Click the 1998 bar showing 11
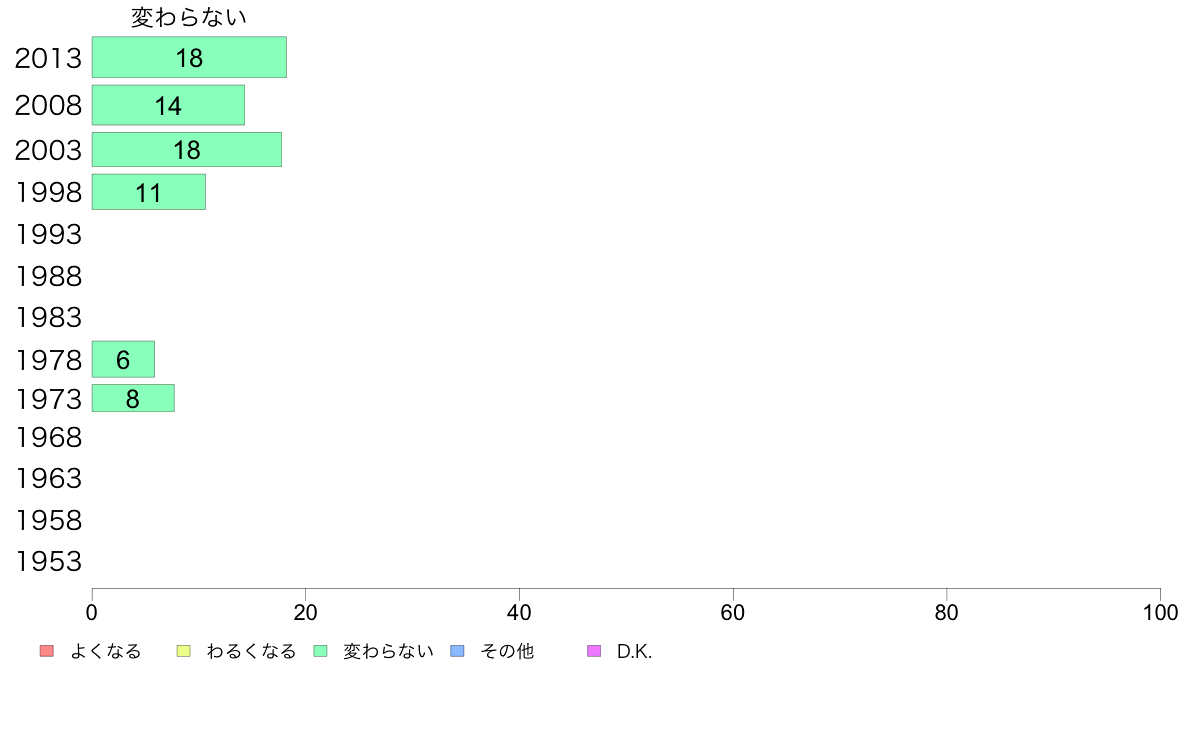 (148, 192)
